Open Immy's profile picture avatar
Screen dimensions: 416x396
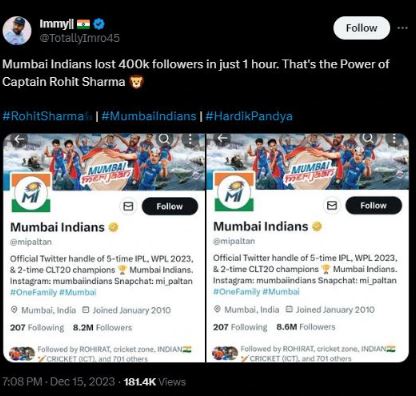coord(17,30)
